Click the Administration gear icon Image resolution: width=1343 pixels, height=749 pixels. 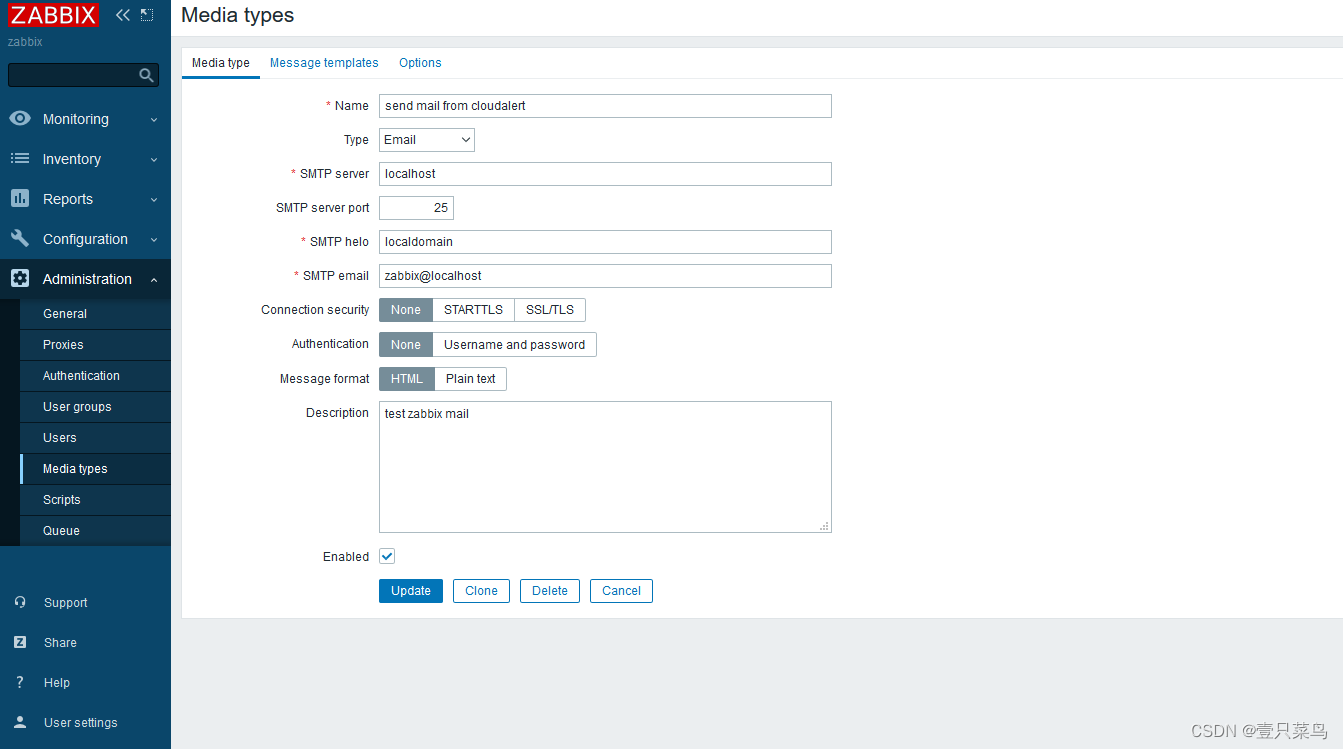20,278
